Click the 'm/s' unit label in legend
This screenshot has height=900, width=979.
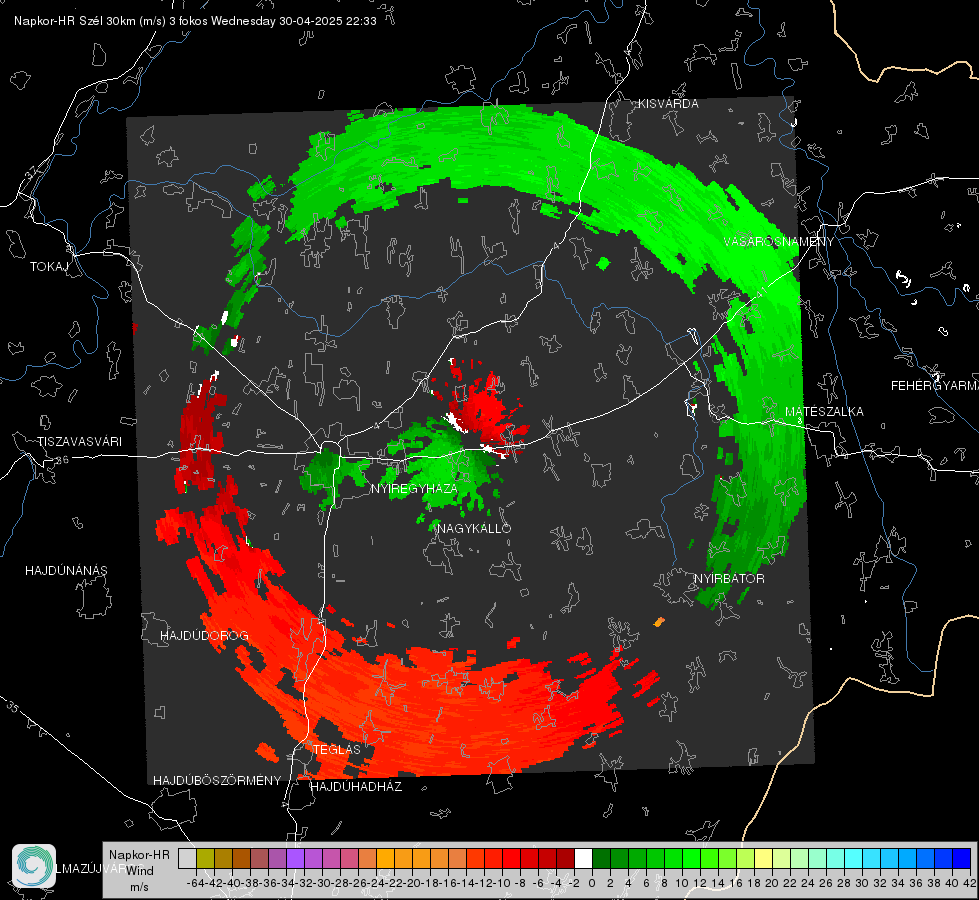tap(139, 887)
